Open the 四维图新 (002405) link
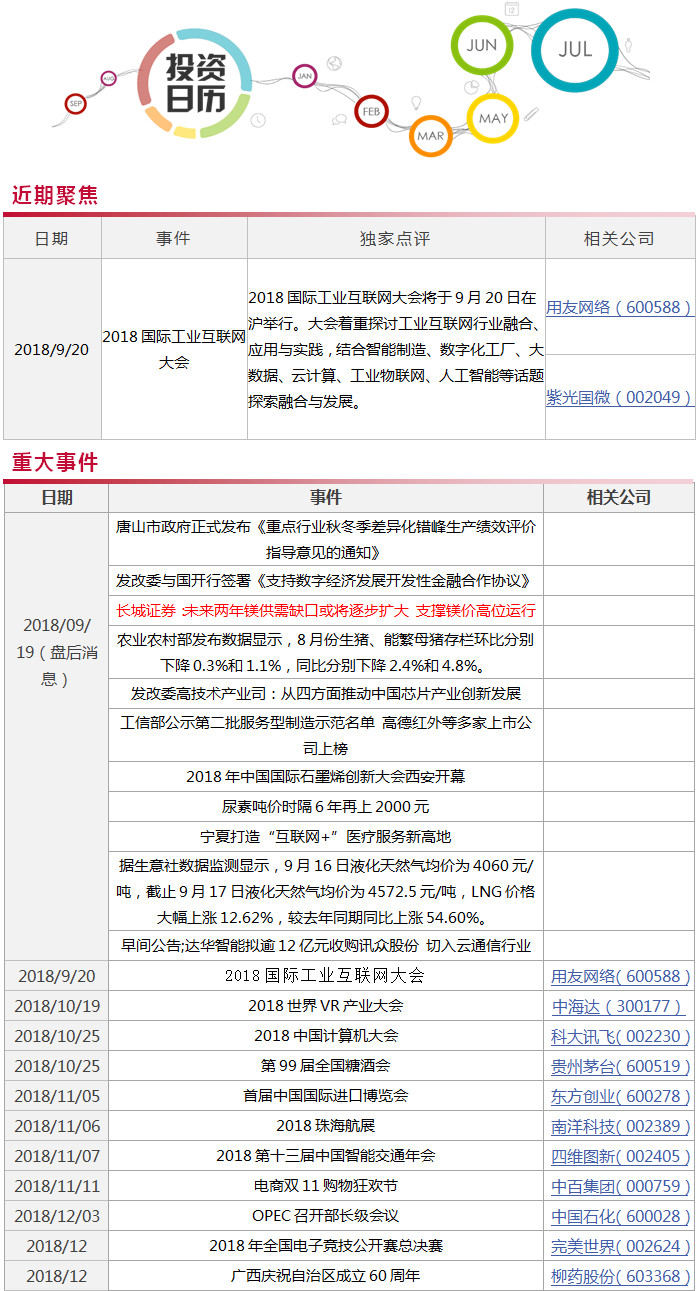The height and width of the screenshot is (1291, 698). pyautogui.click(x=619, y=1156)
